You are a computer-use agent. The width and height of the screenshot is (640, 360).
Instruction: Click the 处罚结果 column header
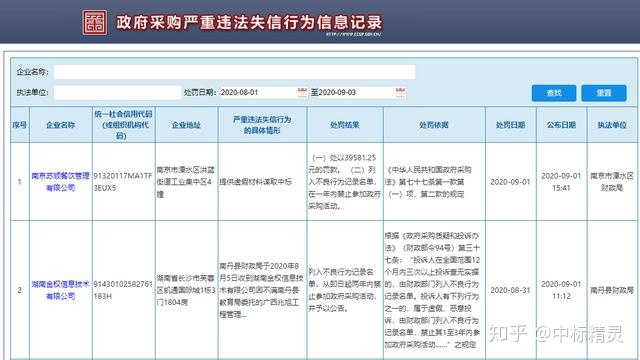(344, 125)
